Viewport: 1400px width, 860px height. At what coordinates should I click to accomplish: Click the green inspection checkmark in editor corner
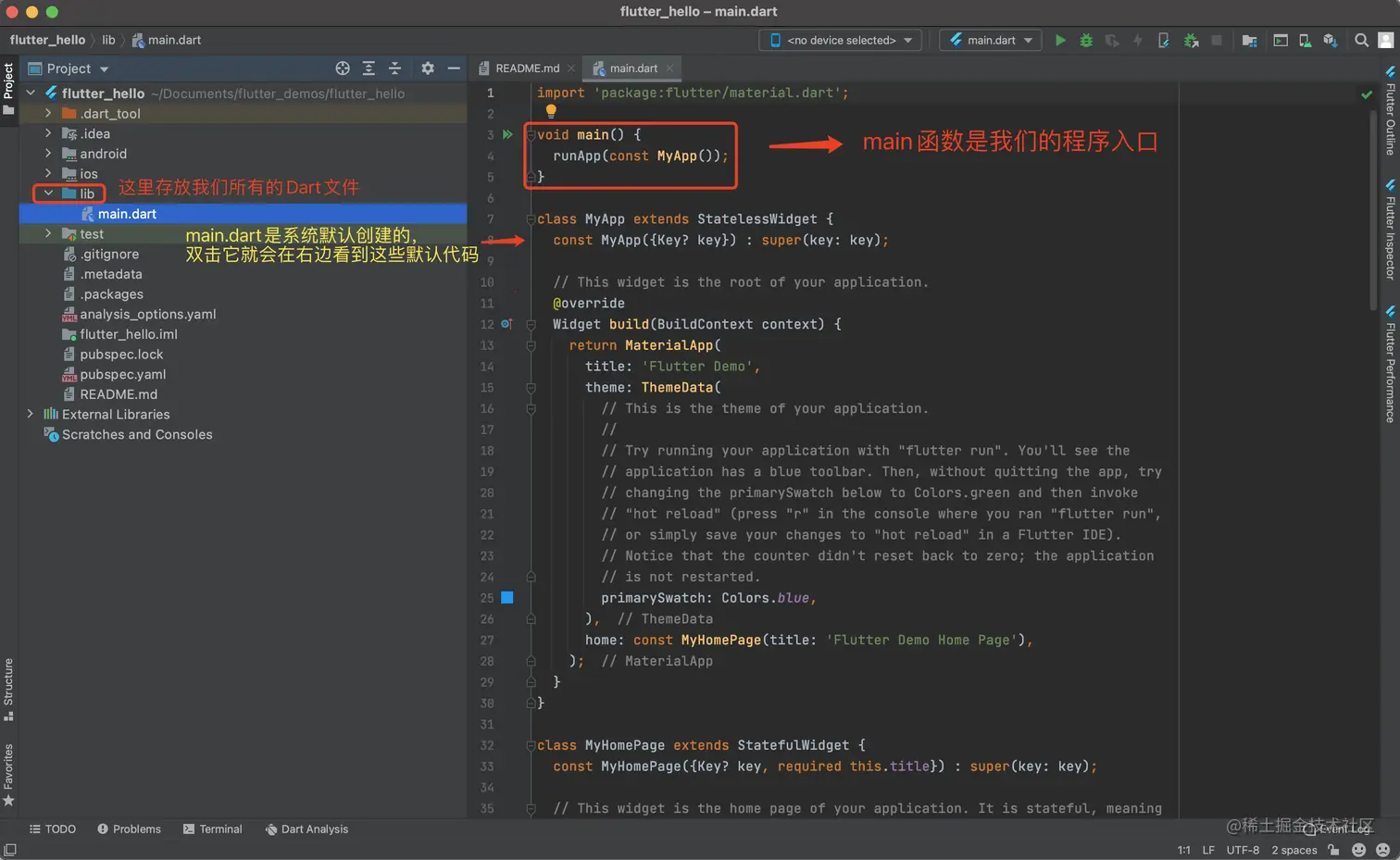click(x=1367, y=94)
